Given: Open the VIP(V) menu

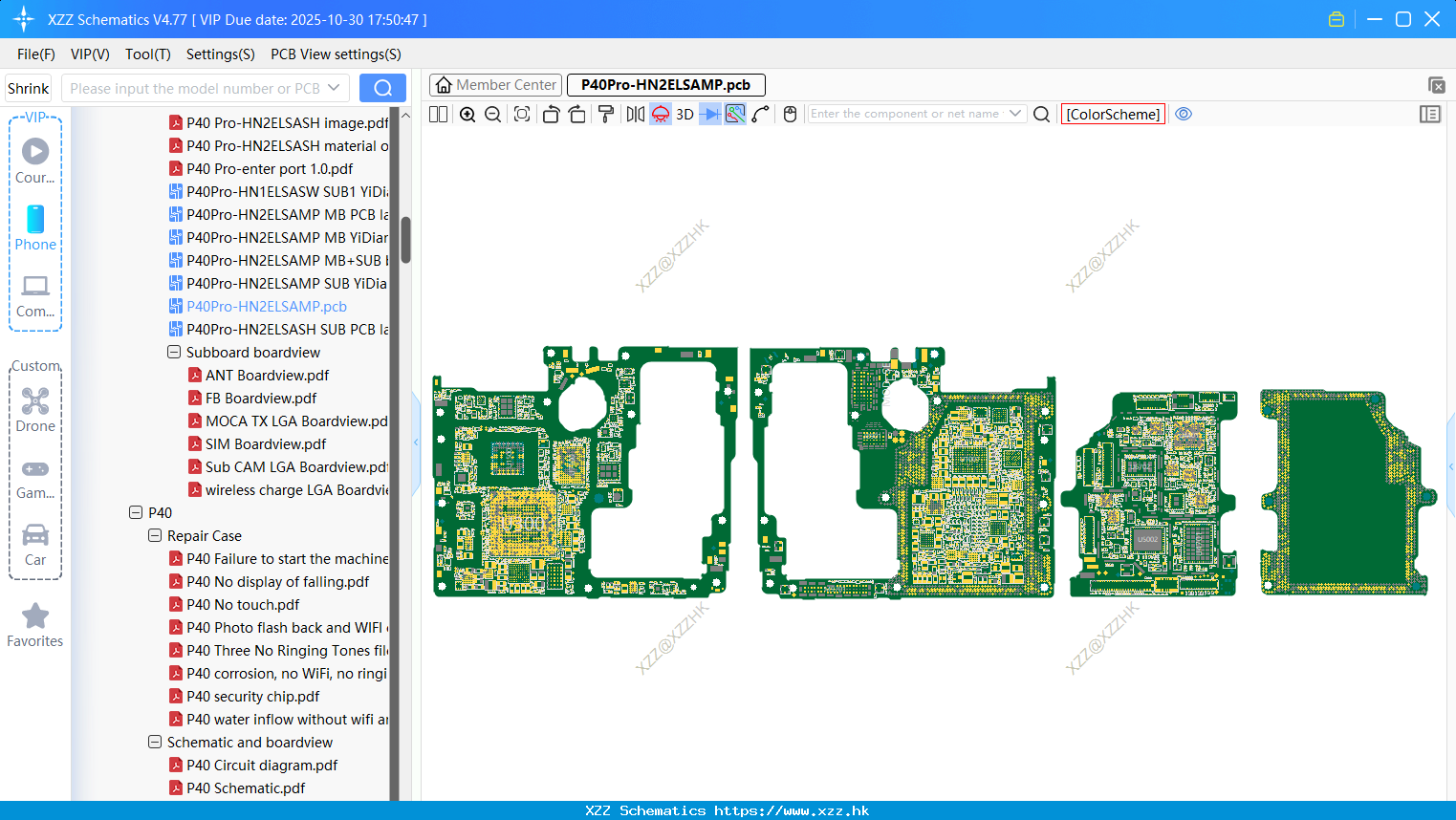Looking at the screenshot, I should click(90, 54).
